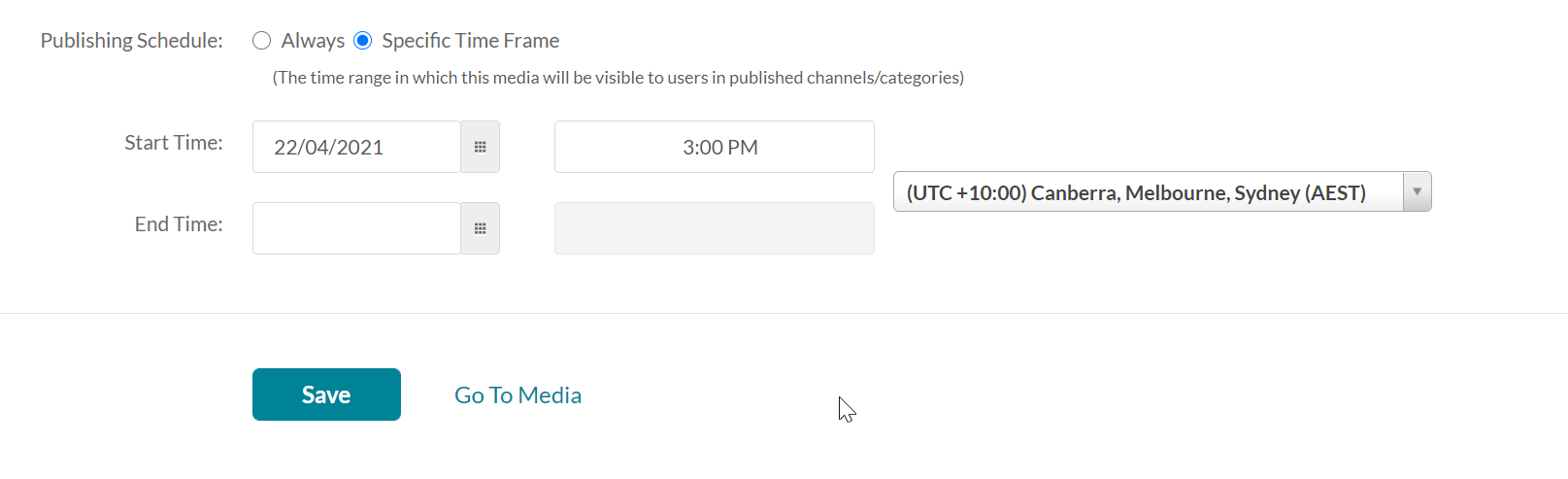Image resolution: width=1568 pixels, height=479 pixels.
Task: Click the 'End Time:' field label
Action: 179,224
